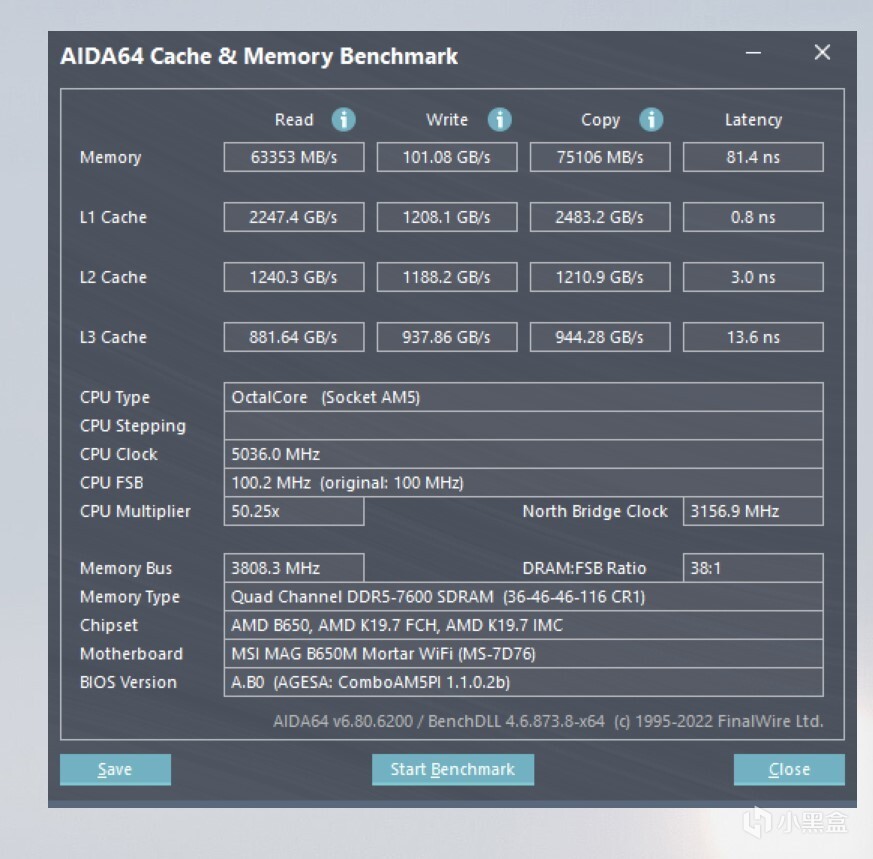Close window using title bar X
This screenshot has width=873, height=859.
pyautogui.click(x=822, y=53)
